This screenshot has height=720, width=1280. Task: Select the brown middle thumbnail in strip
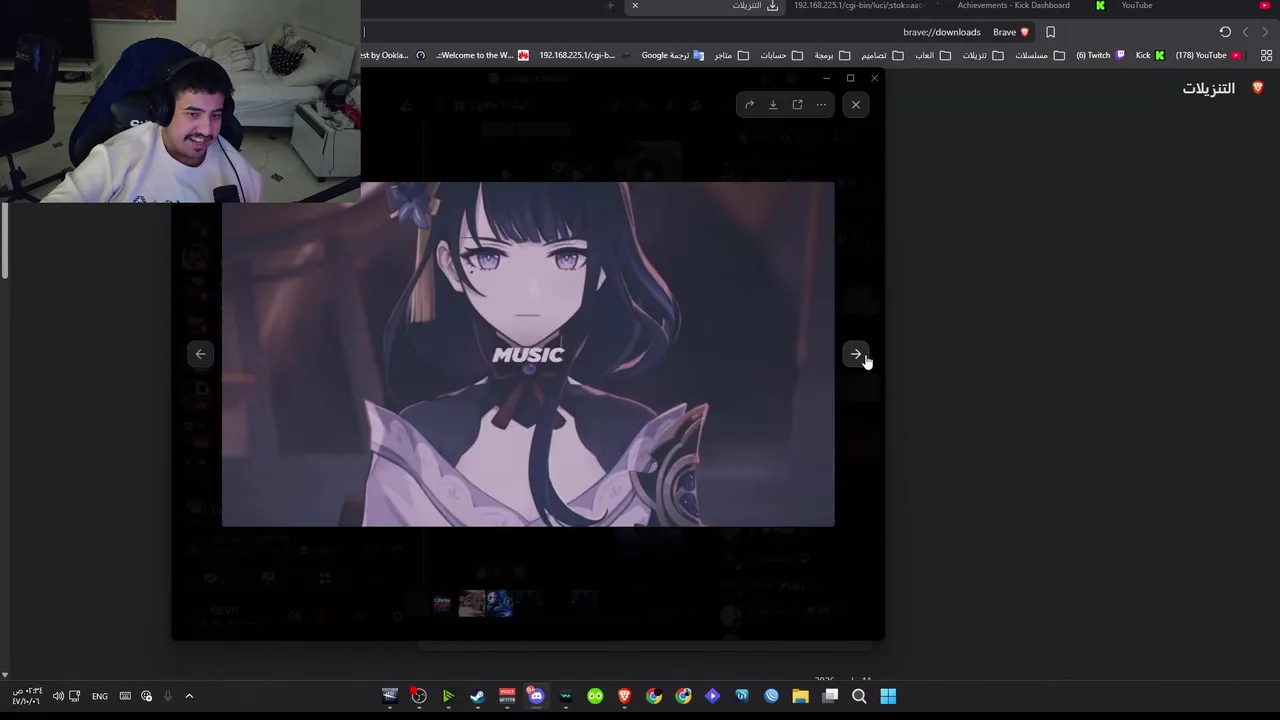471,603
